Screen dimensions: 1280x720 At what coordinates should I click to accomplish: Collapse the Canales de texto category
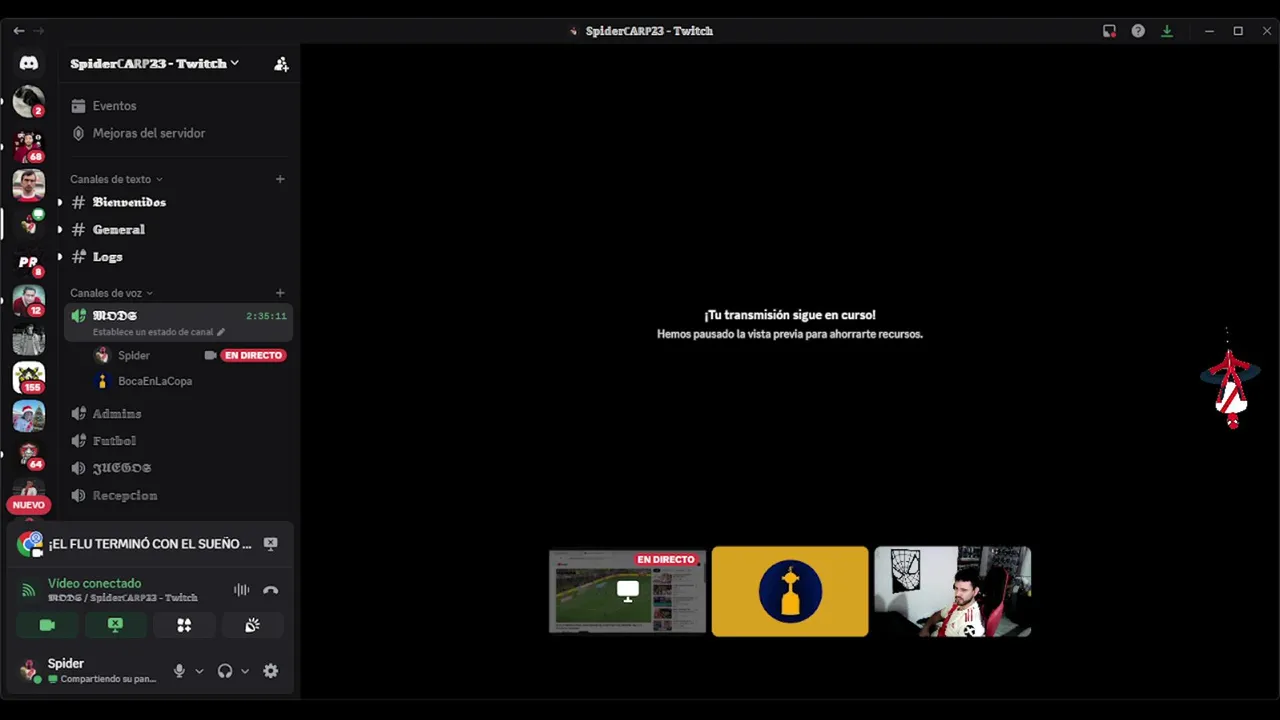click(116, 179)
